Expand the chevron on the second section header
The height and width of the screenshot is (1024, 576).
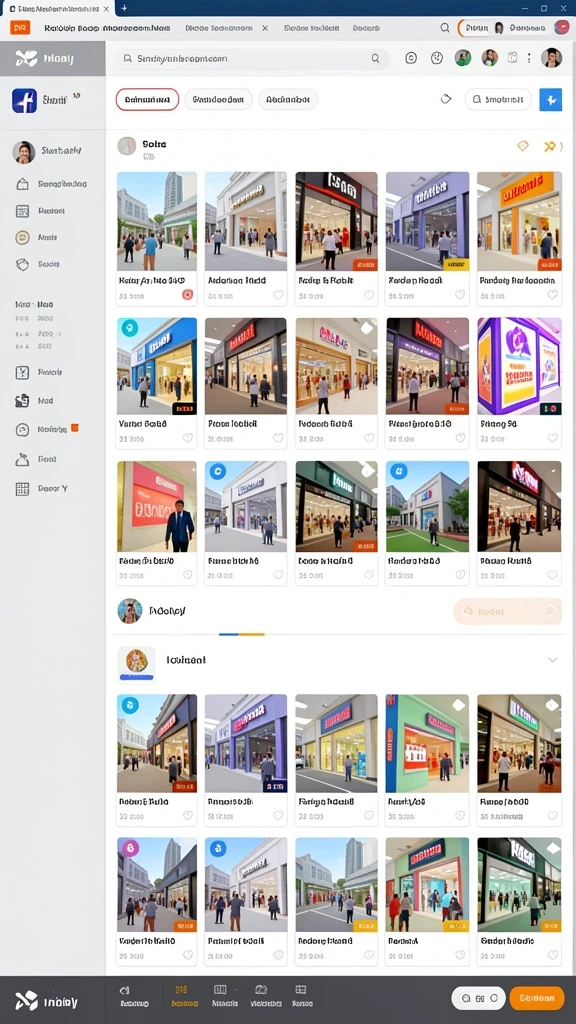coord(552,660)
